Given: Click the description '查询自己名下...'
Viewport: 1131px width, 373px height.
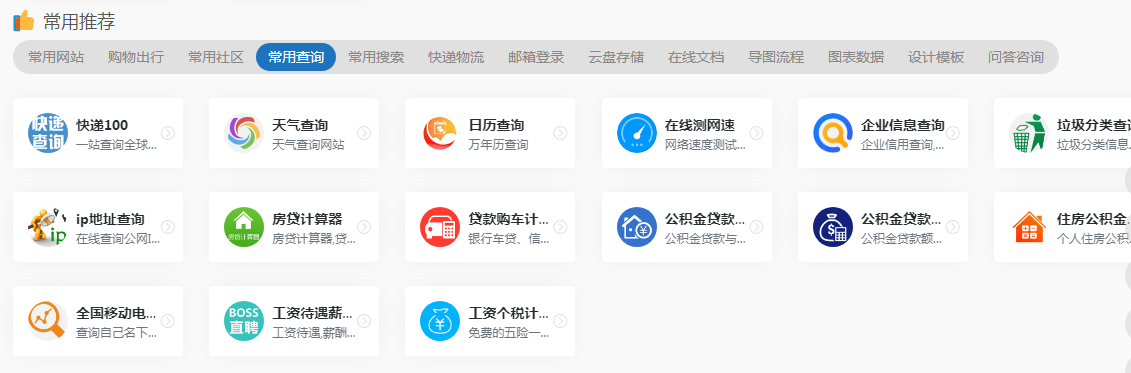Looking at the screenshot, I should [x=116, y=332].
